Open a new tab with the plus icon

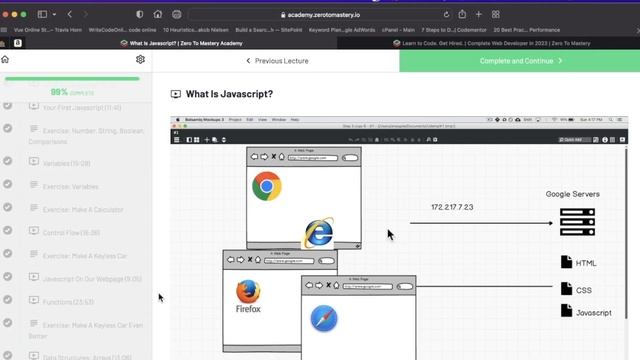point(479,14)
